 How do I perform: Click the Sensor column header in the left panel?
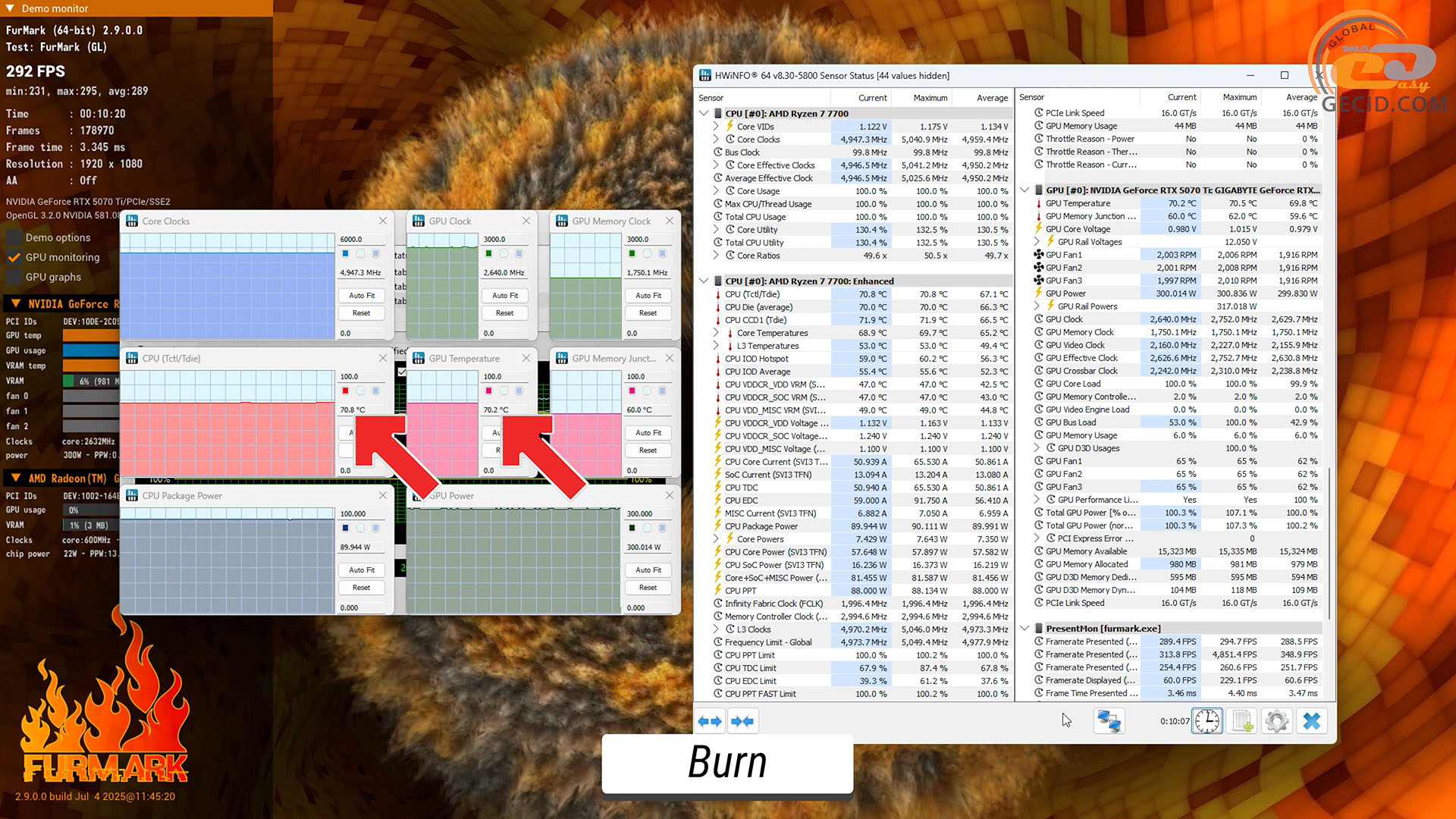(x=763, y=98)
